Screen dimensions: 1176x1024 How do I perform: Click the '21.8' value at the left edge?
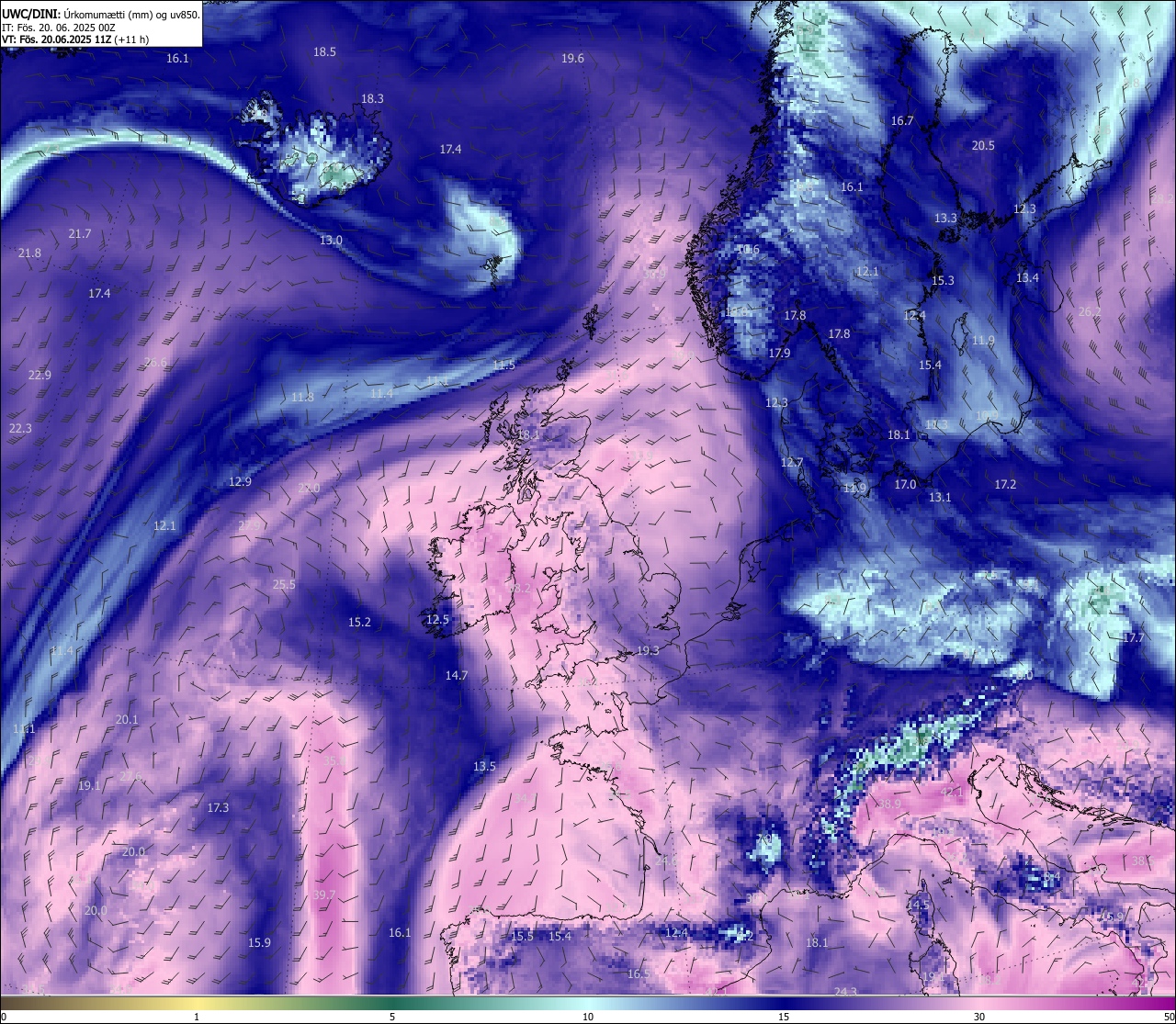[x=29, y=253]
